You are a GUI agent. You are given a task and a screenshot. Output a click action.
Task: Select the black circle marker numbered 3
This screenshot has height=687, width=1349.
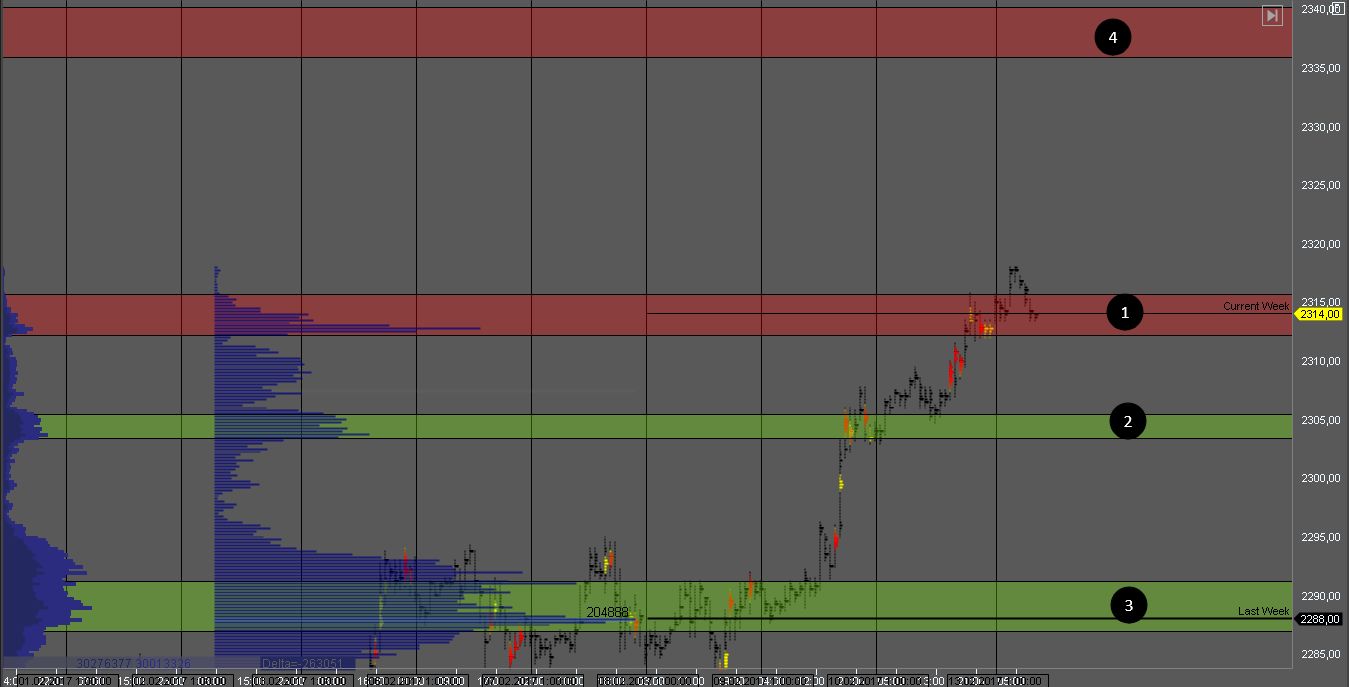tap(1129, 605)
